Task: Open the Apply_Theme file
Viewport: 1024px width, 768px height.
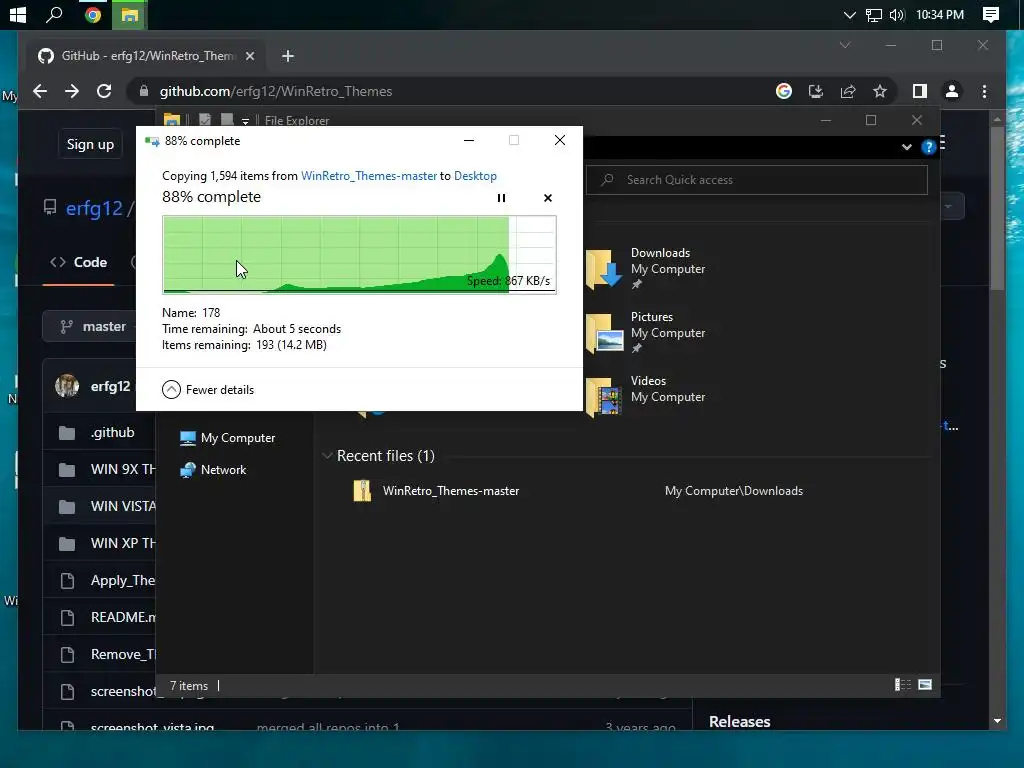Action: 123,581
